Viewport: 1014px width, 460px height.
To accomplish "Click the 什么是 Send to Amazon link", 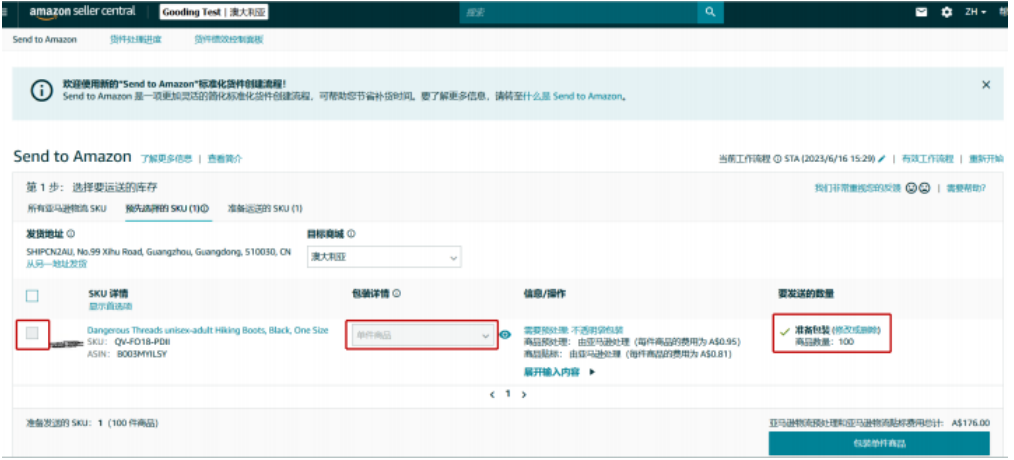I will pos(572,96).
